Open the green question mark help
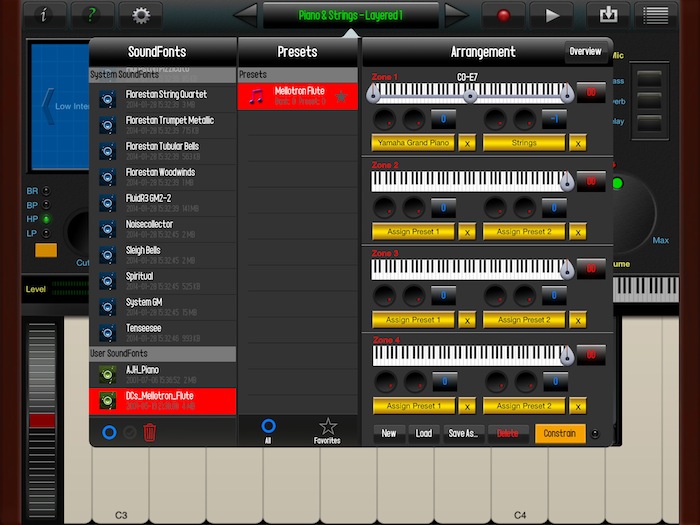Viewport: 700px width, 525px height. click(91, 15)
